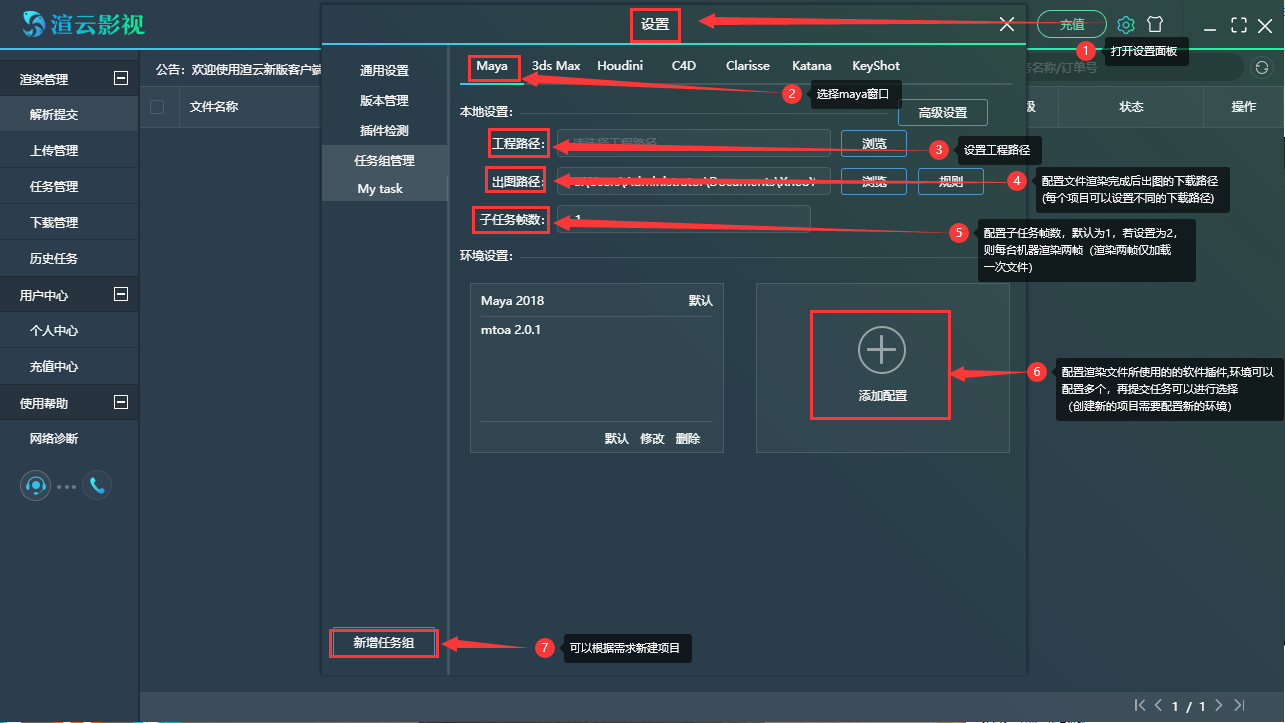
Task: Switch to the KeyShot tab
Action: point(876,66)
